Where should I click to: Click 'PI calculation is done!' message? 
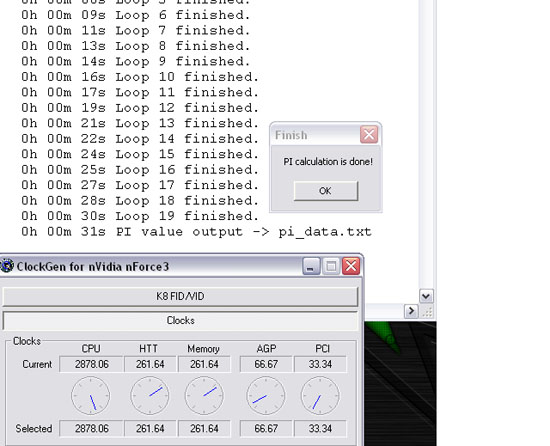click(x=328, y=162)
